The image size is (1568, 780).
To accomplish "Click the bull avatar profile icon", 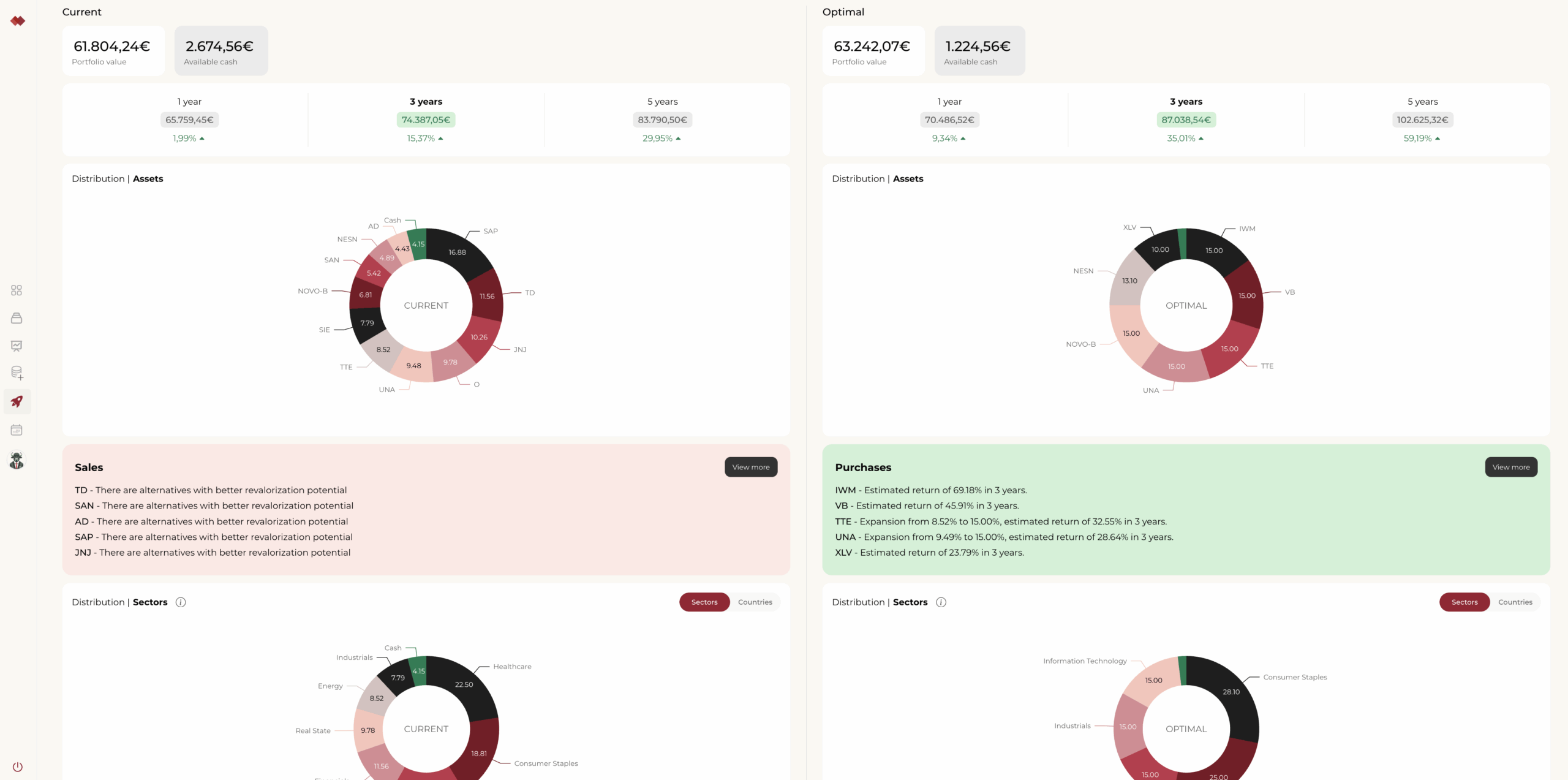I will pos(17,460).
